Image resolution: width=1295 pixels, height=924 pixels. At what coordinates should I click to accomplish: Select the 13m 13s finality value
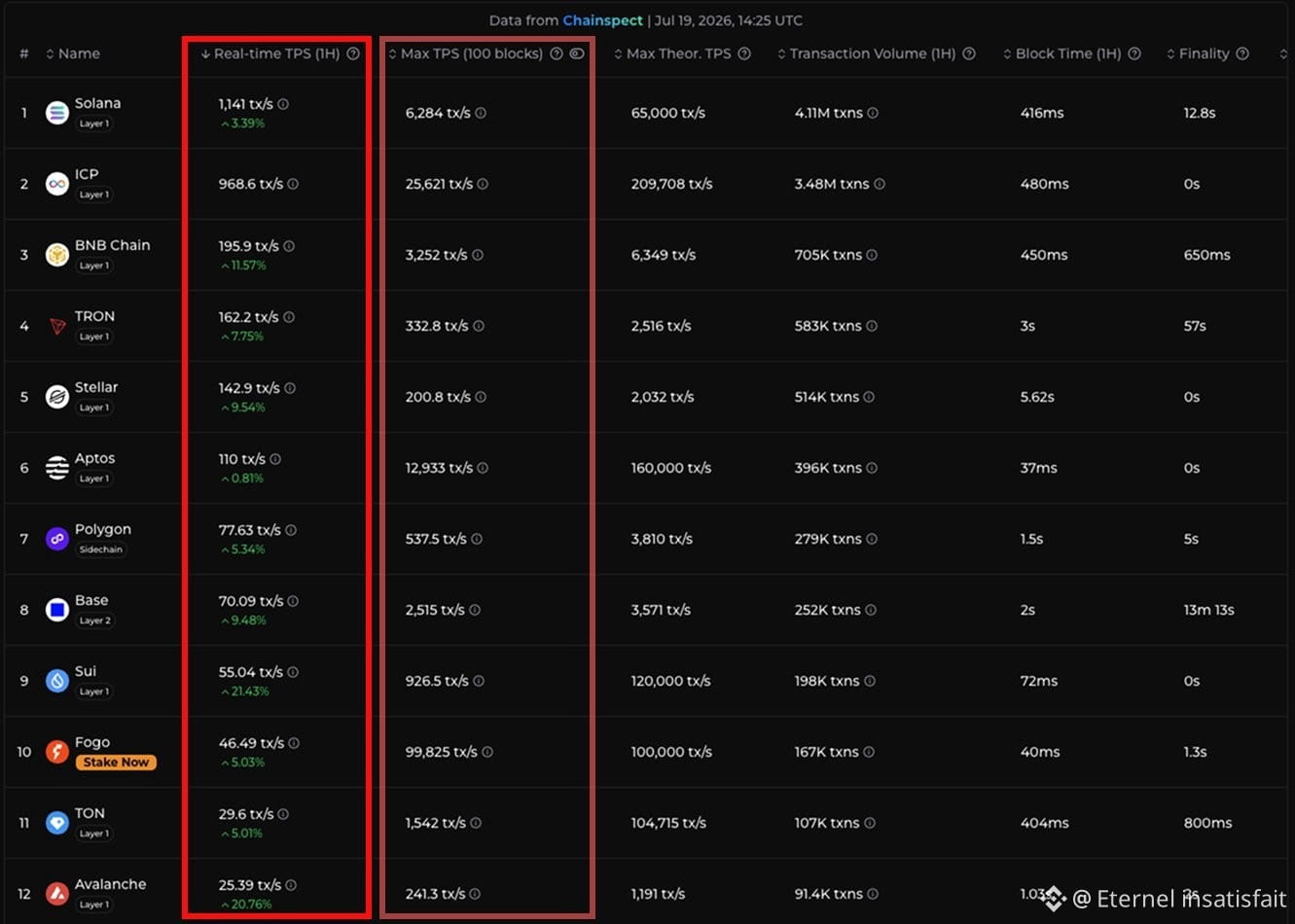[x=1209, y=610]
